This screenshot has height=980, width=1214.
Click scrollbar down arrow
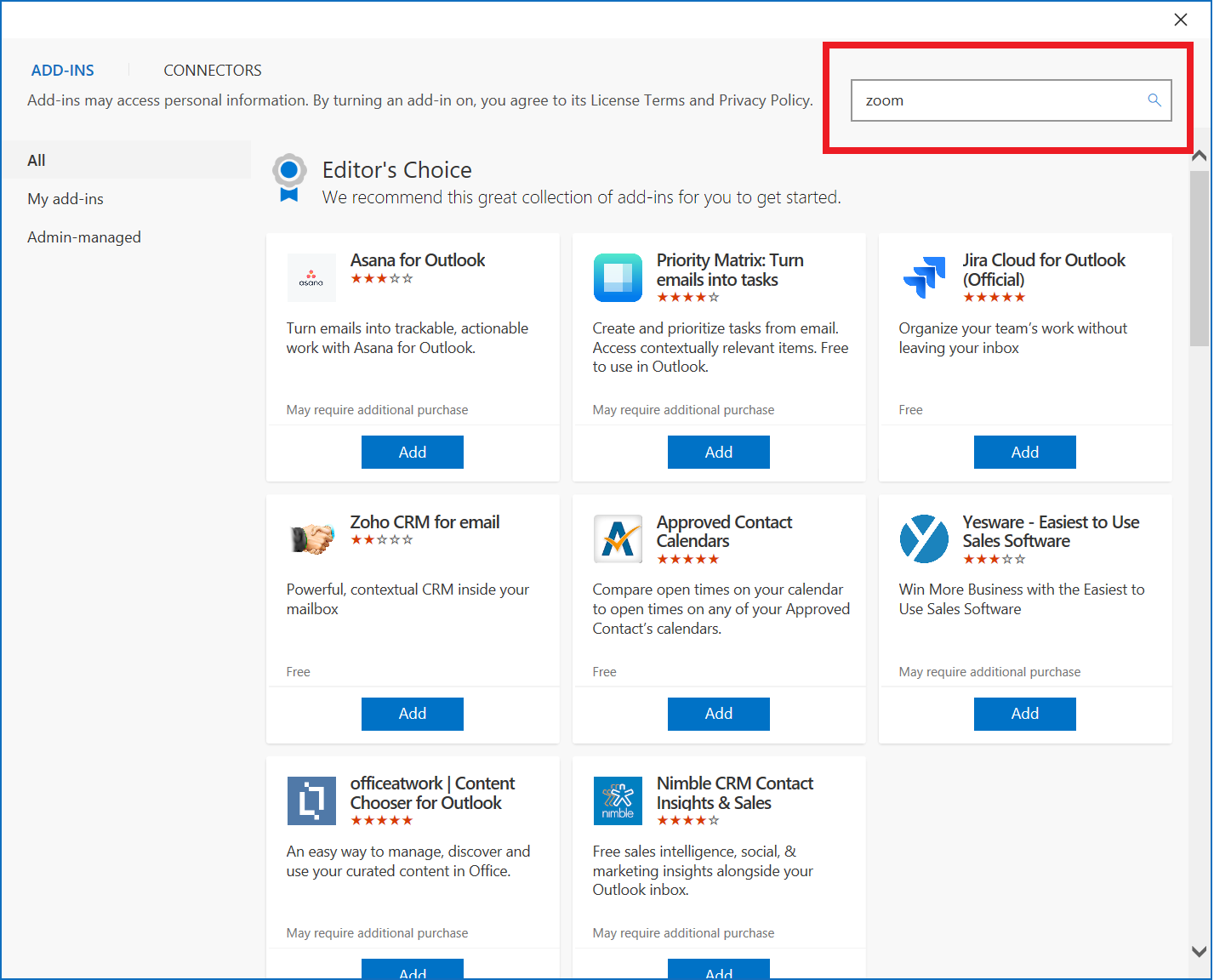tap(1200, 952)
